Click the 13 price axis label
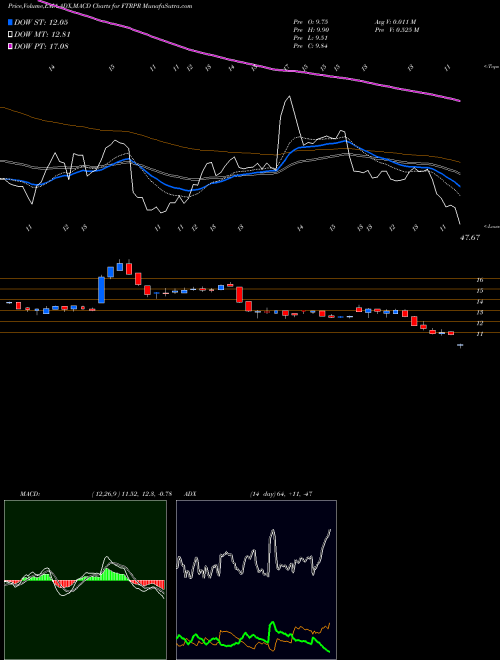The image size is (500, 660). tap(479, 312)
